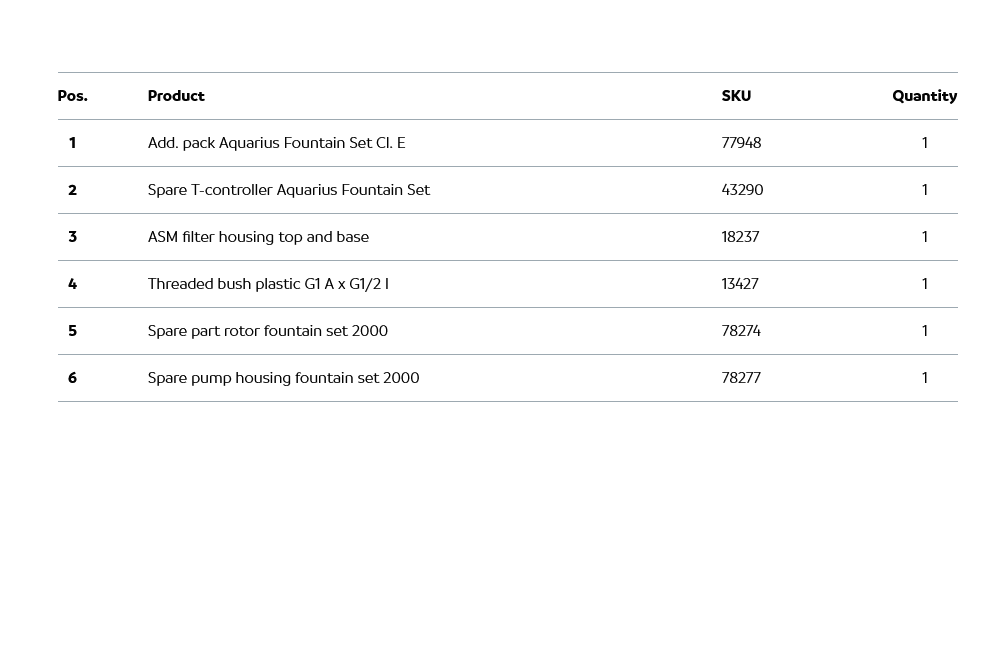Click SKU number 77948
The image size is (1005, 667).
pyautogui.click(x=741, y=143)
